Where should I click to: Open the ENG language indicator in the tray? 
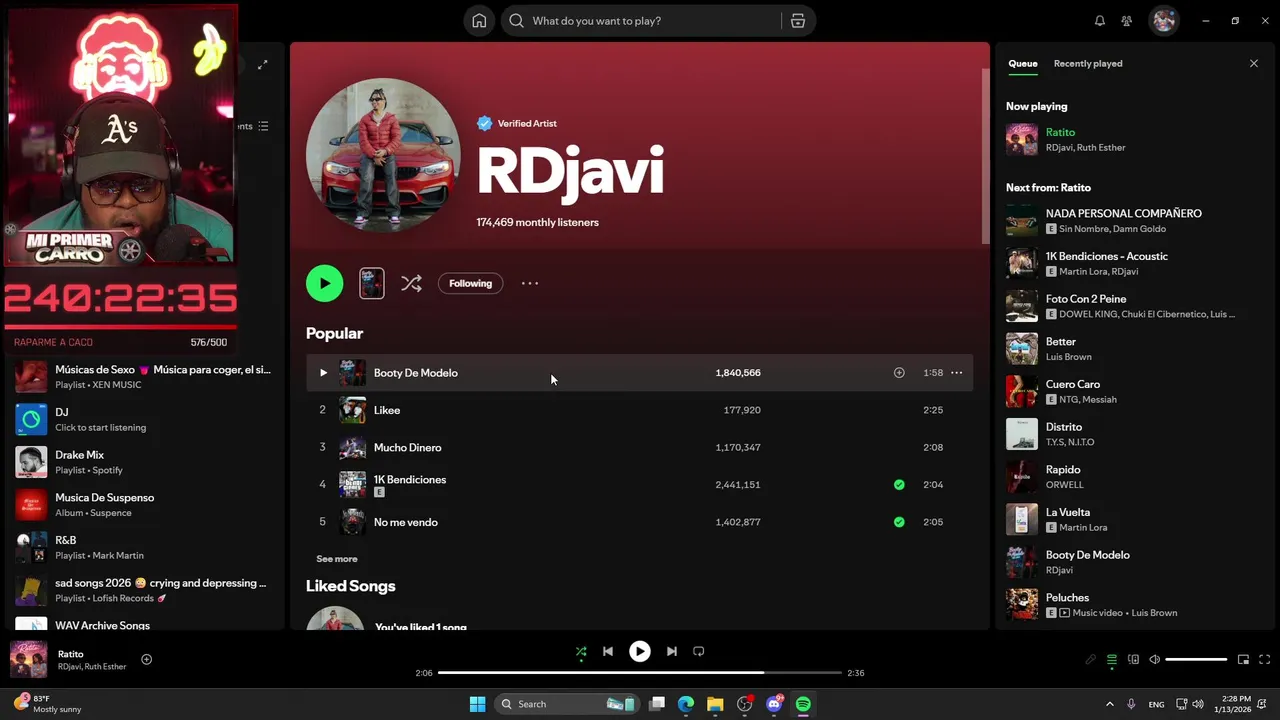pos(1156,704)
